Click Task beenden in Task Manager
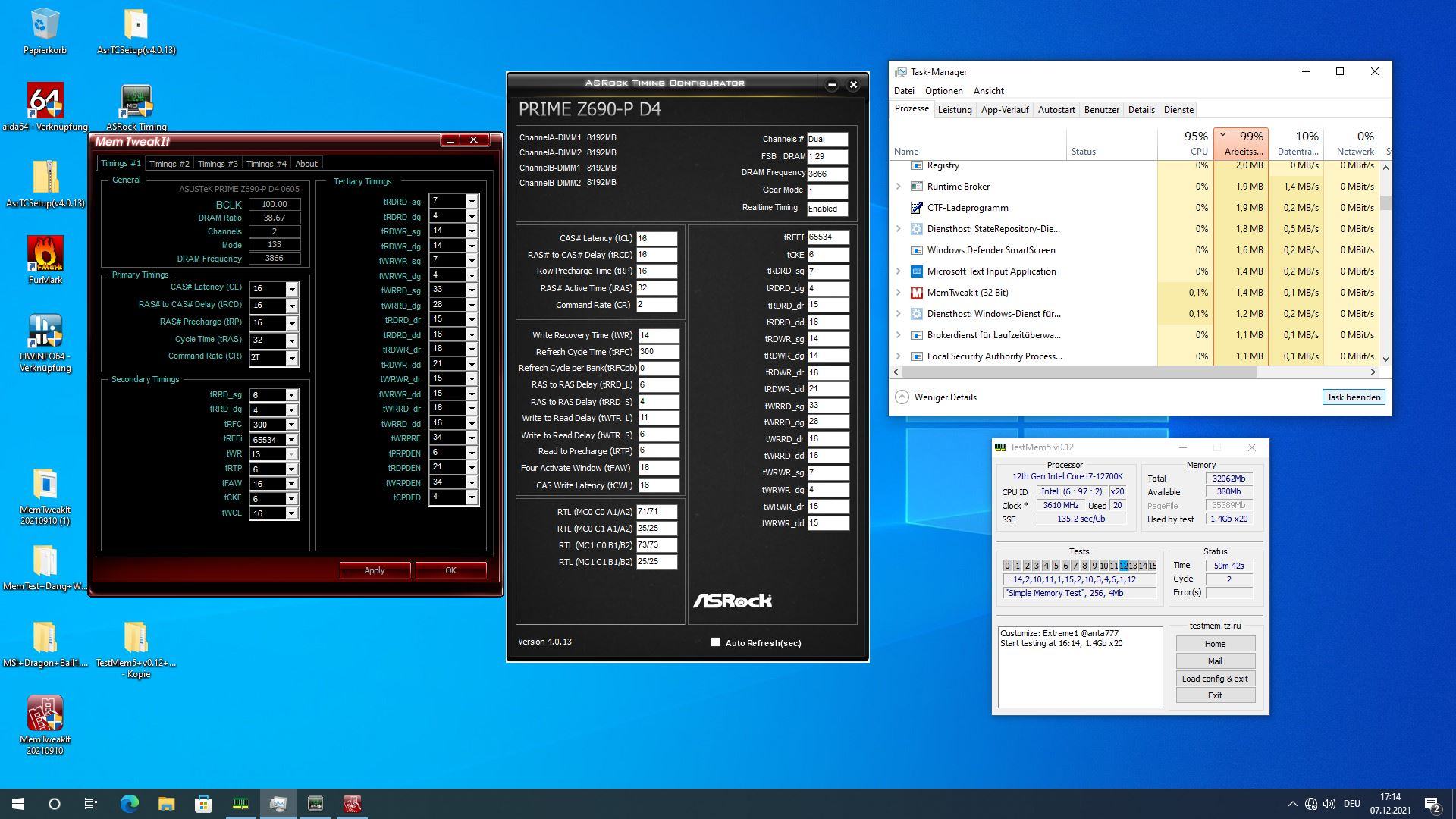1456x819 pixels. (1354, 397)
